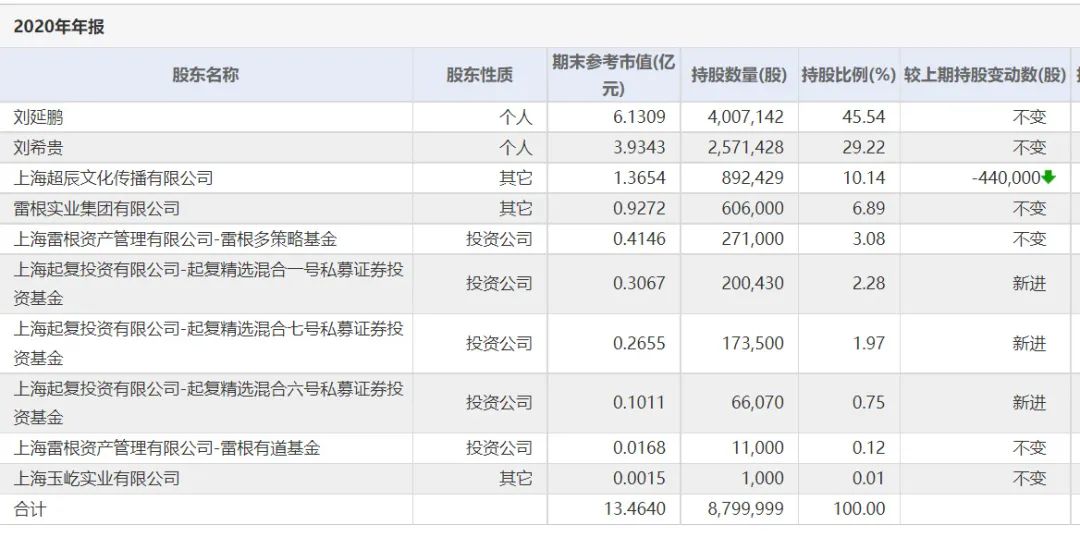
Task: Open shareholder 刘希贵
Action: tap(39, 148)
